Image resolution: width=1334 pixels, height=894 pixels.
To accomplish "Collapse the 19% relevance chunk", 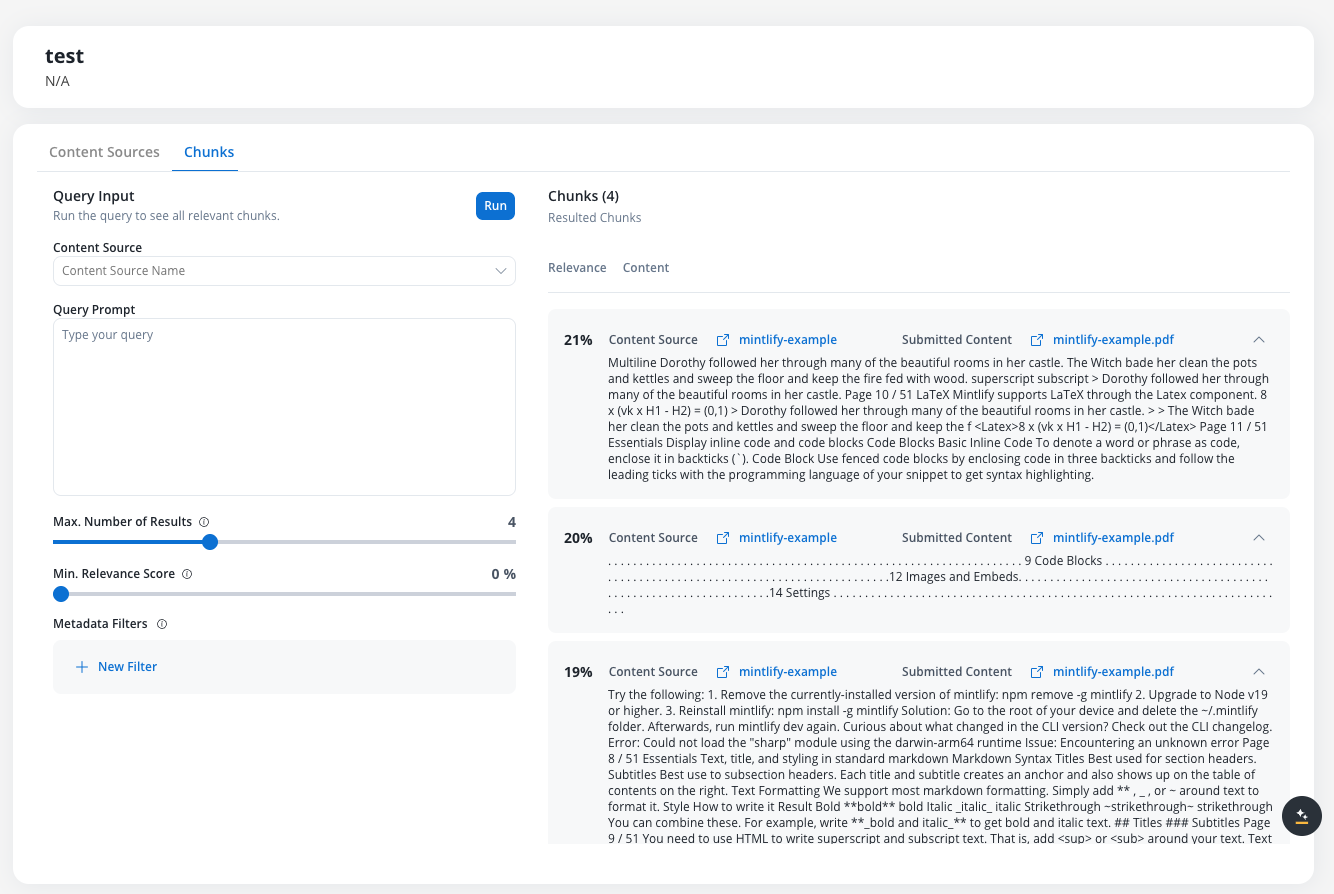I will tap(1259, 672).
